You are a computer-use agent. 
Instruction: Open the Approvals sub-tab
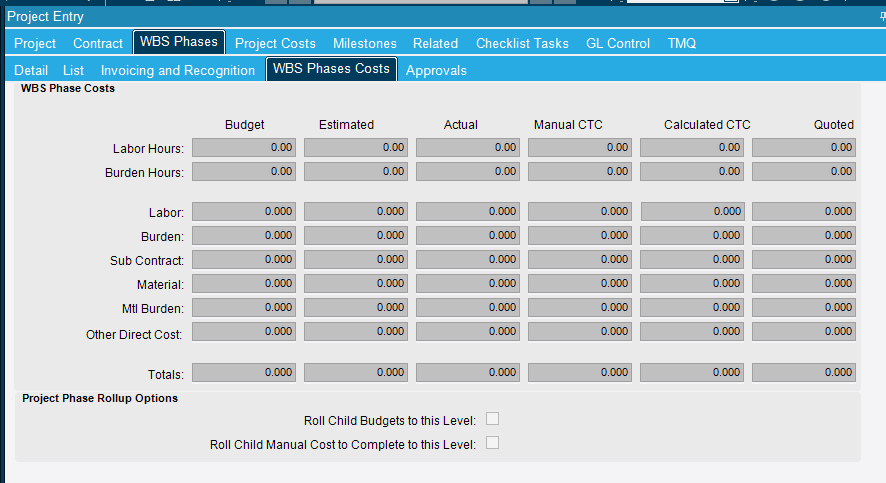tap(436, 71)
